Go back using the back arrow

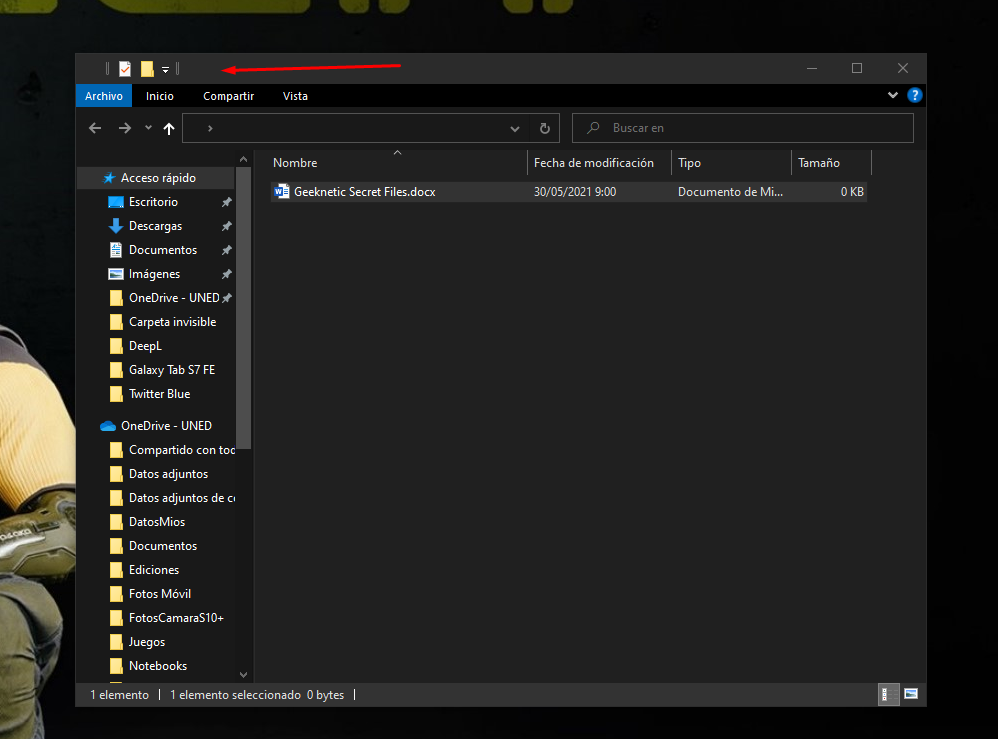coord(95,128)
